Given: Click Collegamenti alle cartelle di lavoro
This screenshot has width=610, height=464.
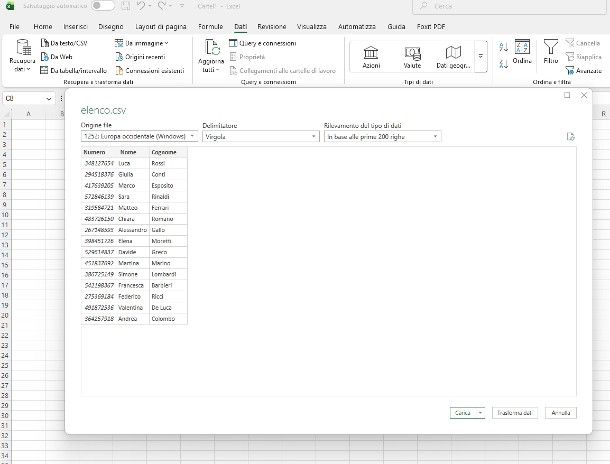Looking at the screenshot, I should (282, 70).
